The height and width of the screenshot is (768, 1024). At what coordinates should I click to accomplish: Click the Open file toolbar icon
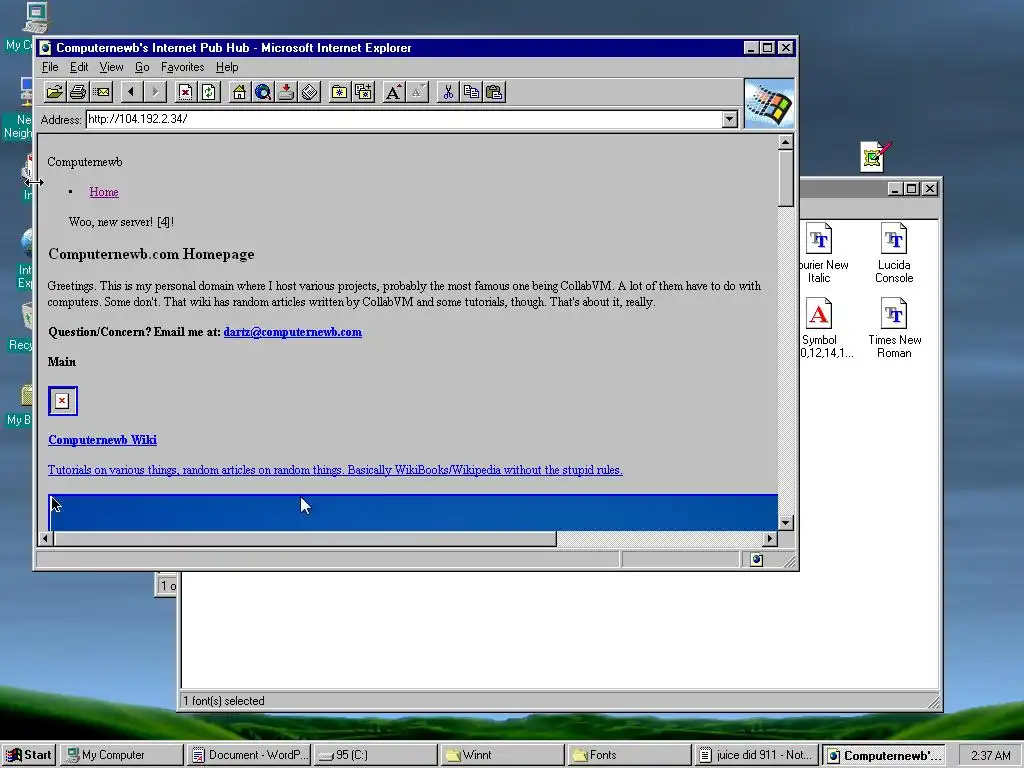click(55, 92)
